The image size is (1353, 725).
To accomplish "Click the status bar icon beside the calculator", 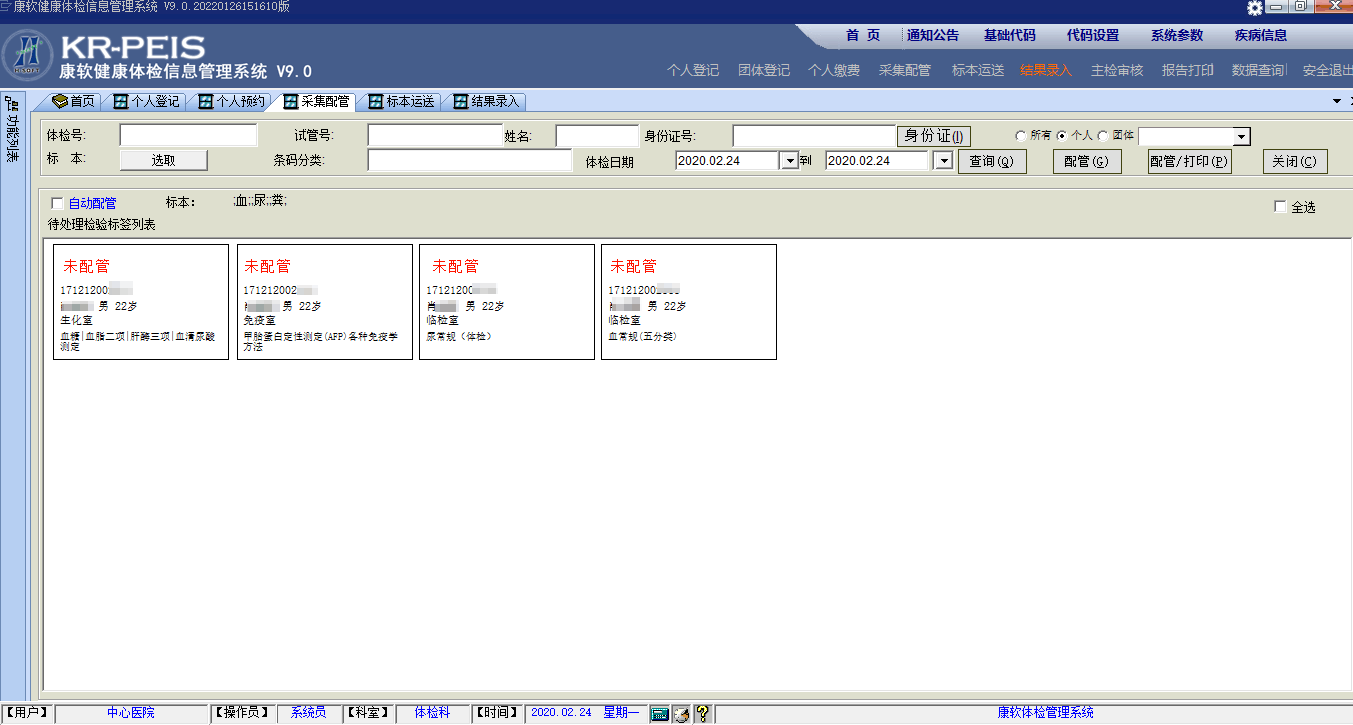I will click(681, 713).
